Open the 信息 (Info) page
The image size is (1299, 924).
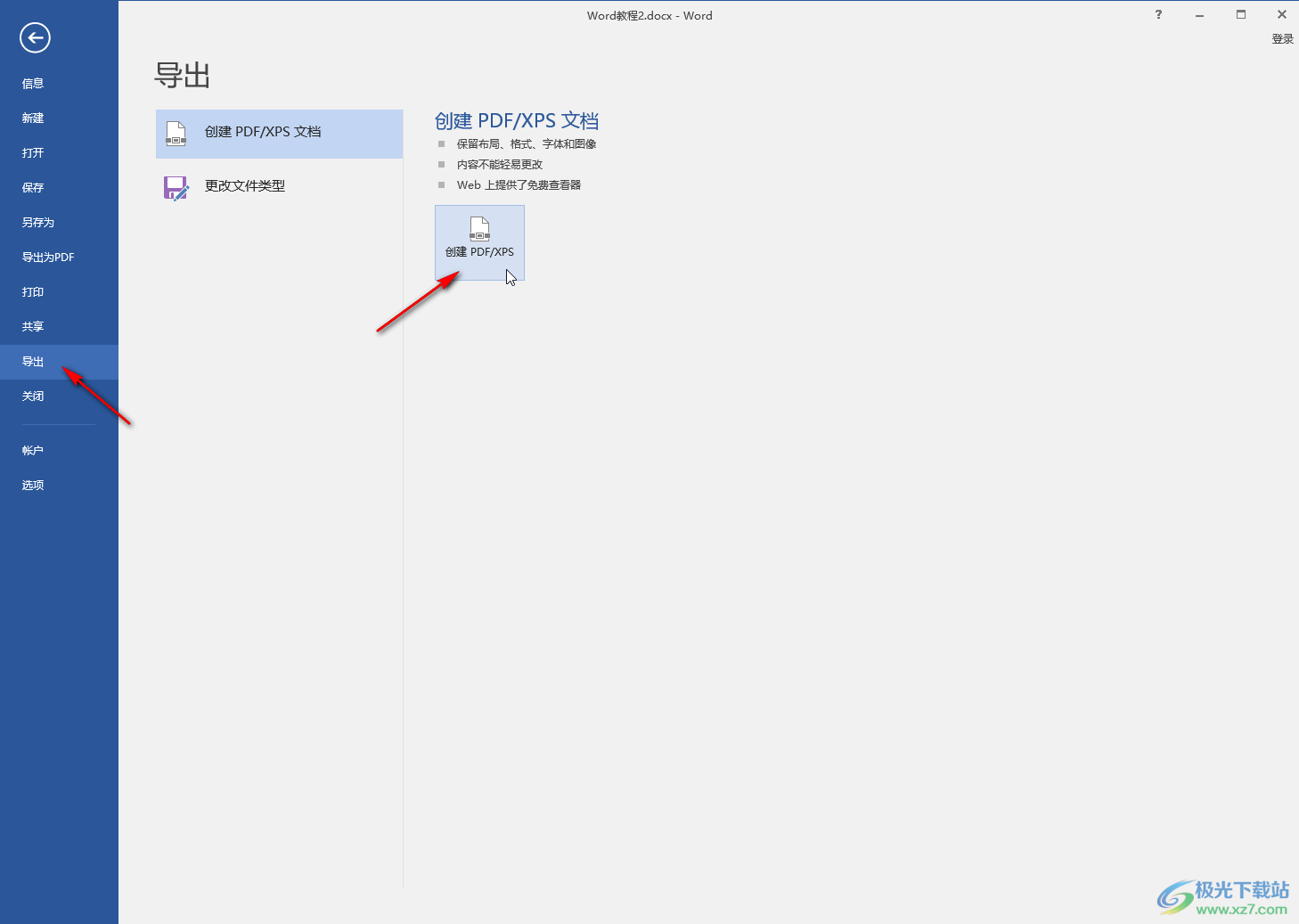tap(59, 83)
